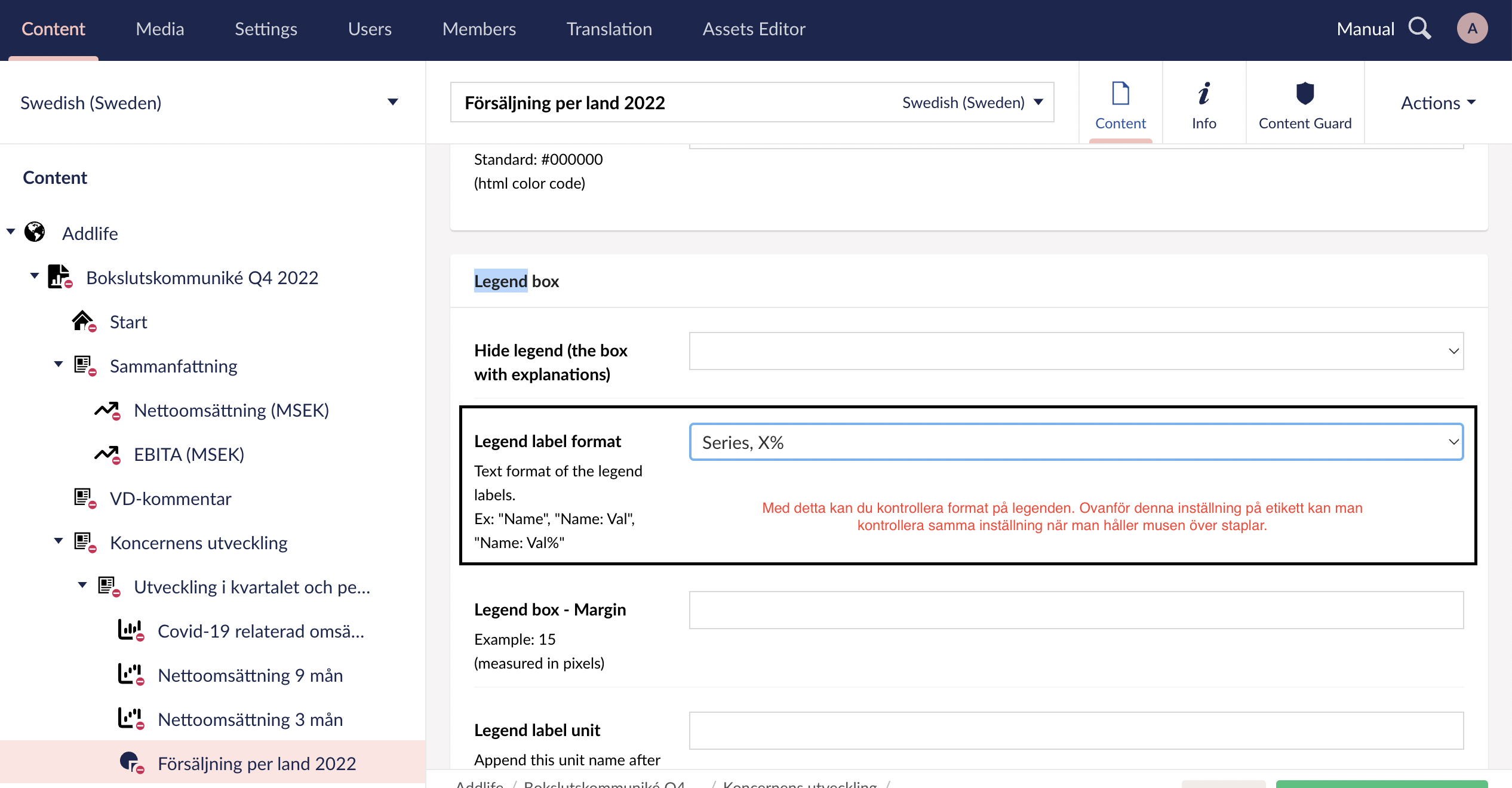Click the Försäljning per land pie icon

130,762
